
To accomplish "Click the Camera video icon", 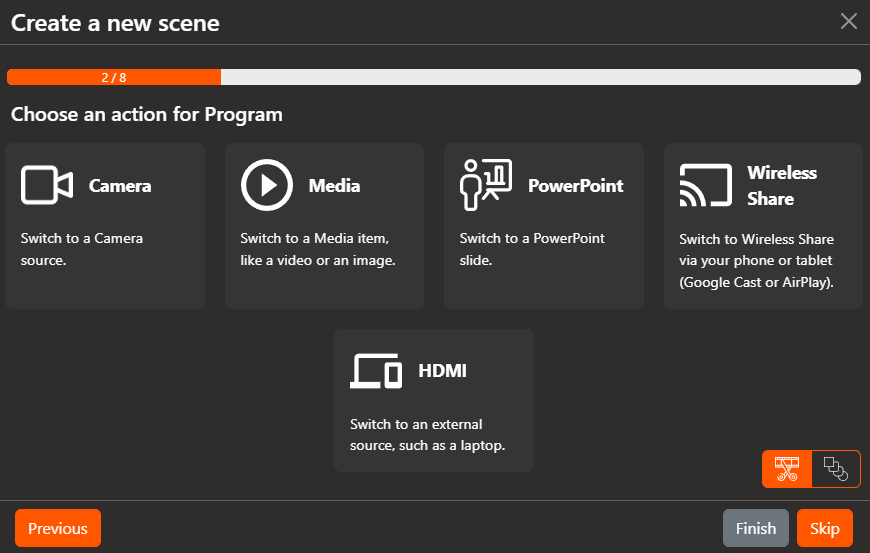I will 47,185.
